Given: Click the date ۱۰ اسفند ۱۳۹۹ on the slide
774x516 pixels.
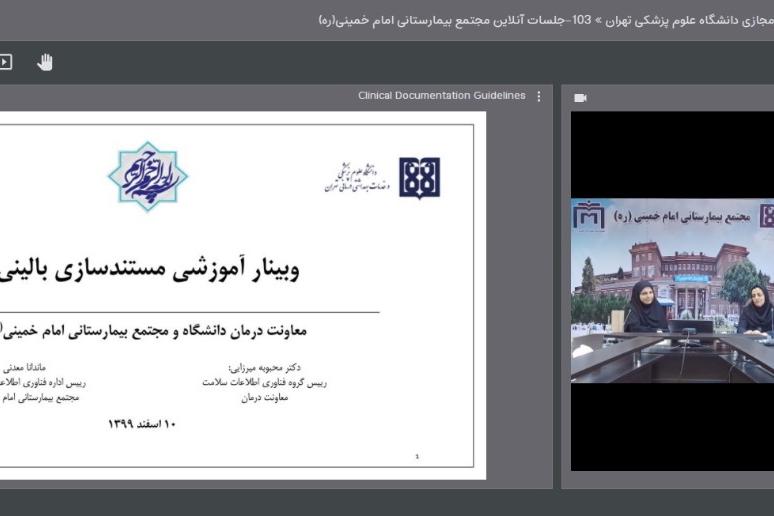Looking at the screenshot, I should point(141,424).
